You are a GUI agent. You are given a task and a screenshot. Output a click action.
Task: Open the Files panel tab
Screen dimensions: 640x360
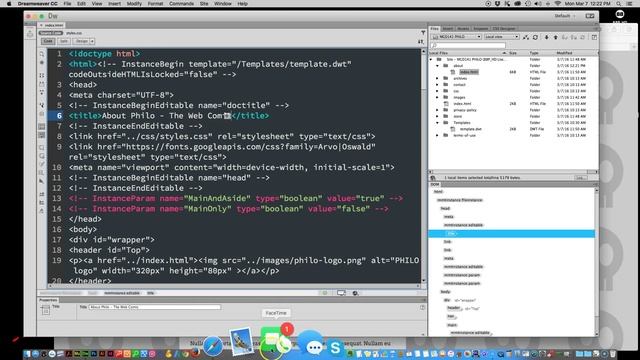(434, 29)
